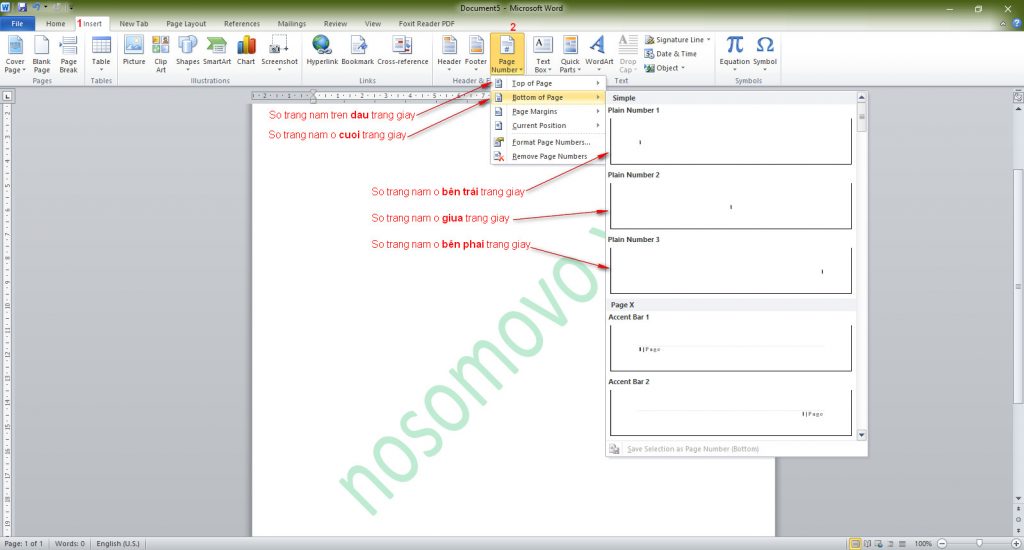Switch to the Page Layout tab
The height and width of the screenshot is (550, 1024).
[184, 23]
